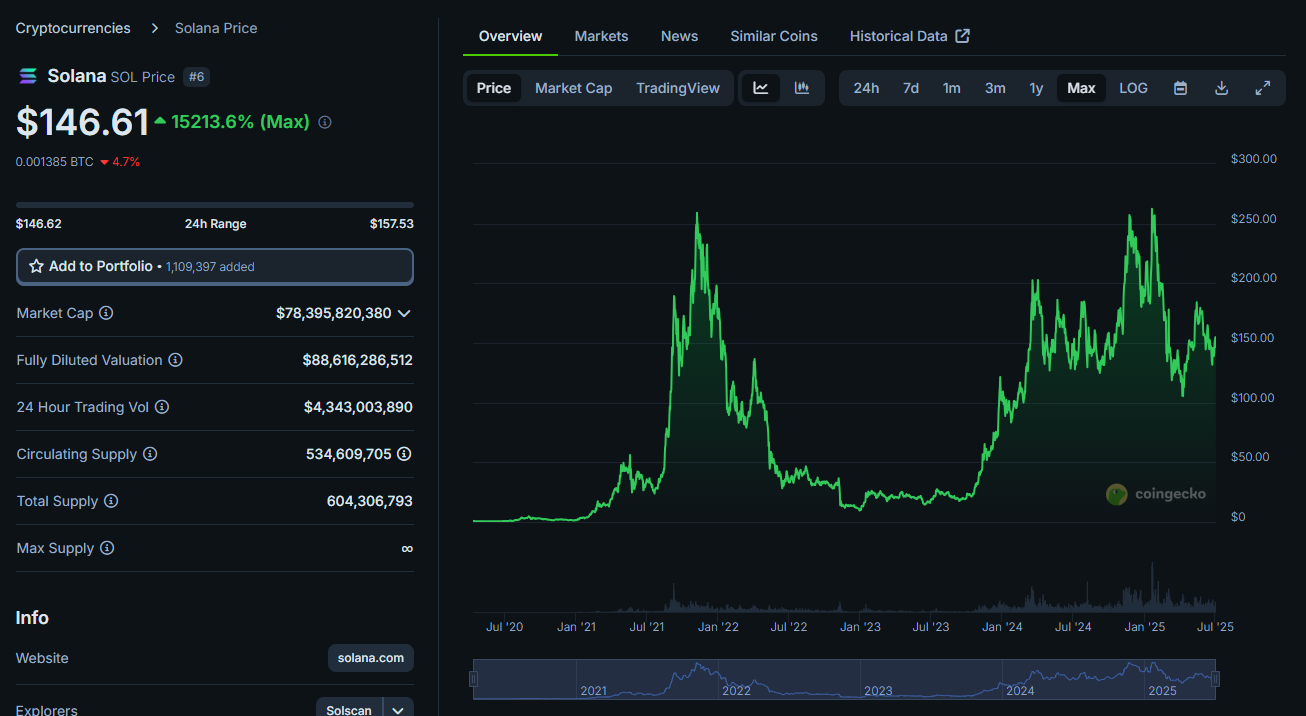Click the $157.53 range high value
The height and width of the screenshot is (716, 1306).
pyautogui.click(x=392, y=224)
